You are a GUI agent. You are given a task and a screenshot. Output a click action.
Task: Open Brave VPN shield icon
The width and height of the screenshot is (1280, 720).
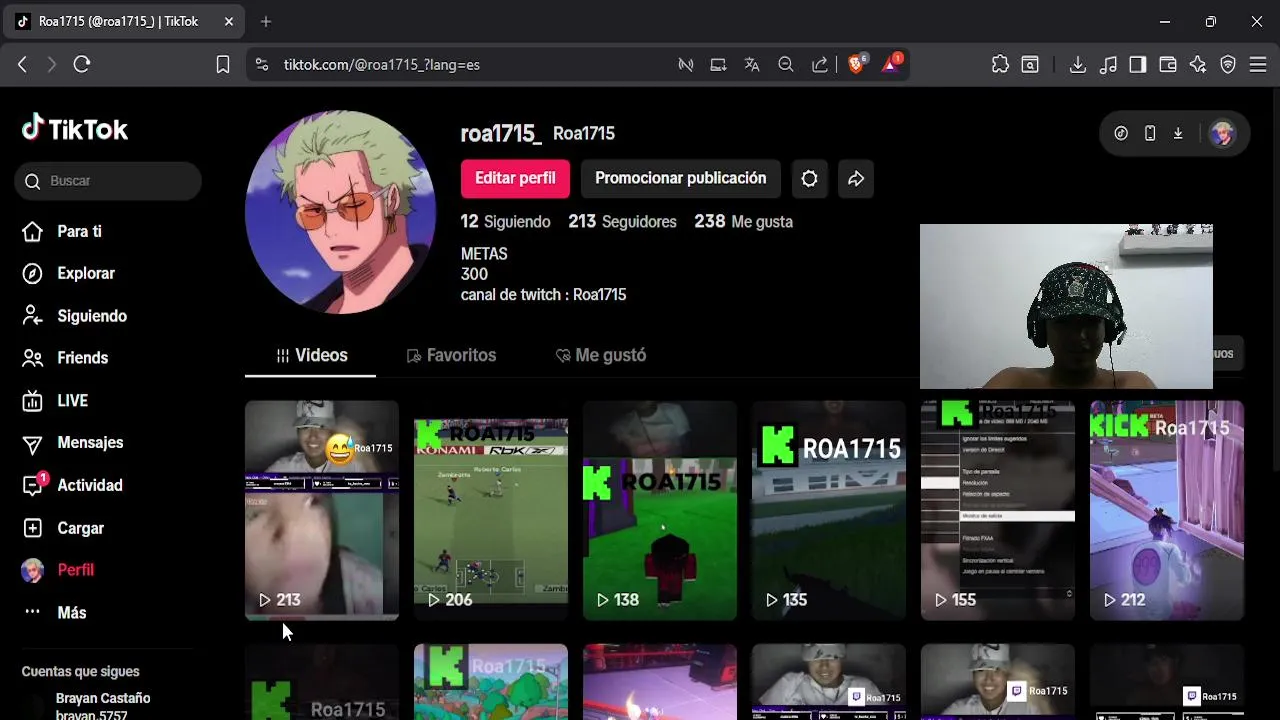(x=1228, y=64)
